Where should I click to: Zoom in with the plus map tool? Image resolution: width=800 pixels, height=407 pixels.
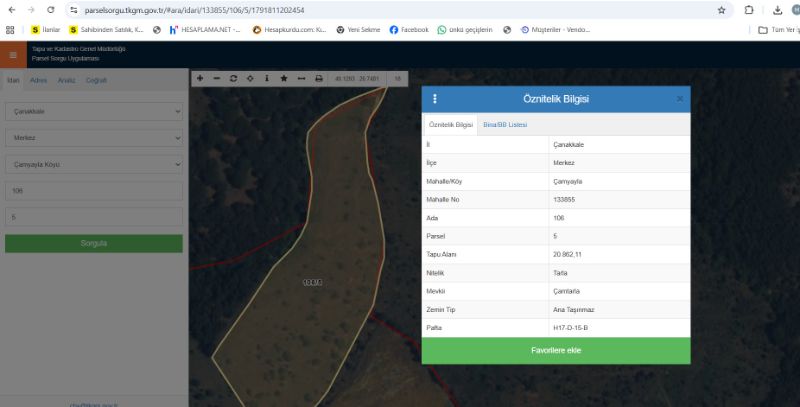(200, 79)
